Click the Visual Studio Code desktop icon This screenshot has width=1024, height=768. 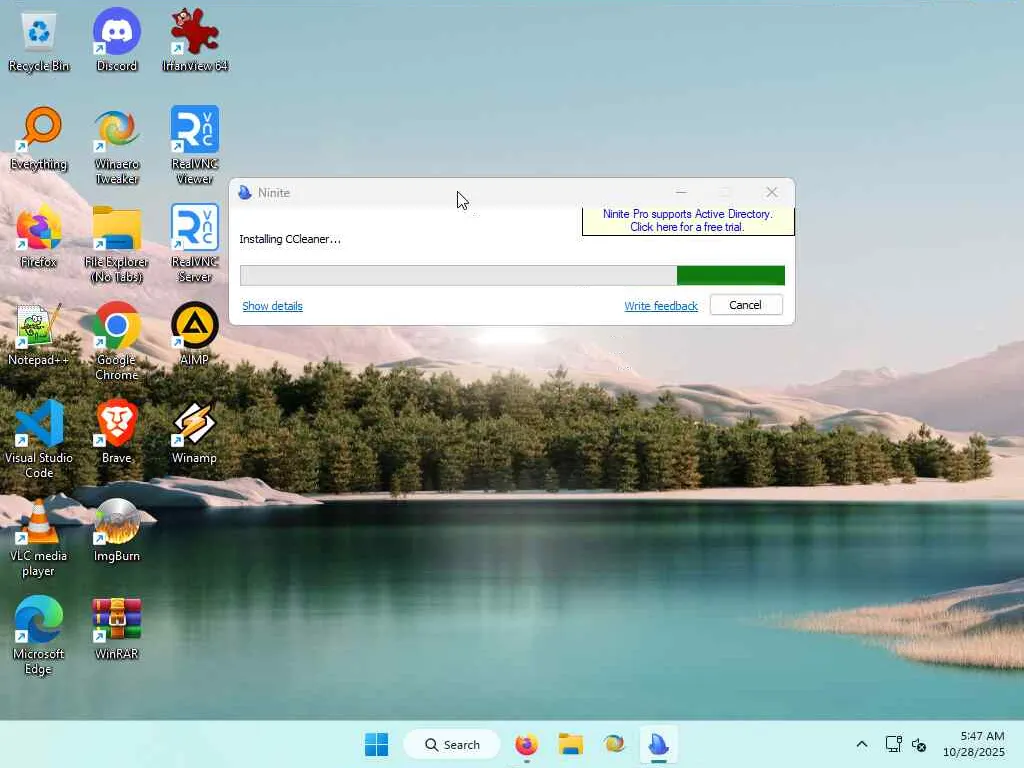(39, 439)
